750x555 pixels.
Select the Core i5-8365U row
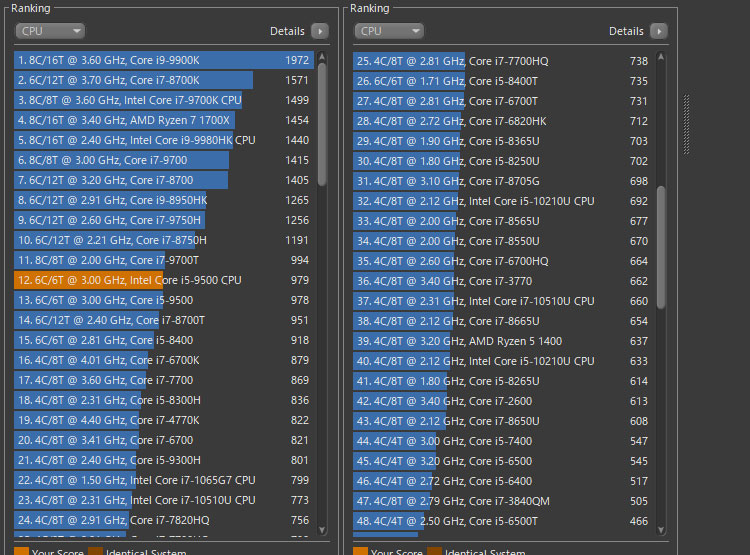coord(503,142)
